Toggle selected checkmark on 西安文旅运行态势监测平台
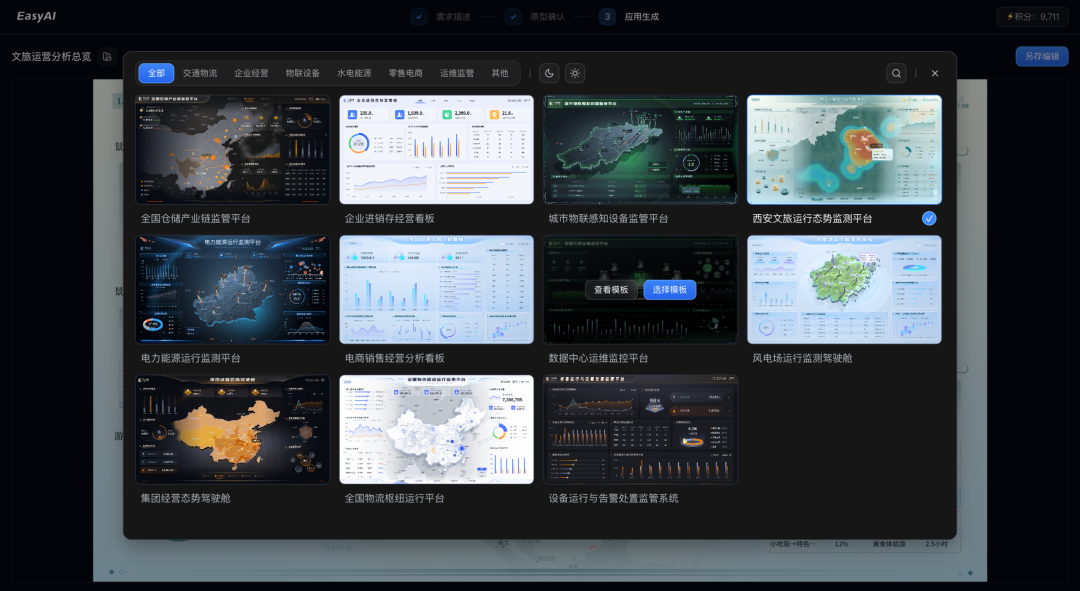1080x591 pixels. pos(929,218)
